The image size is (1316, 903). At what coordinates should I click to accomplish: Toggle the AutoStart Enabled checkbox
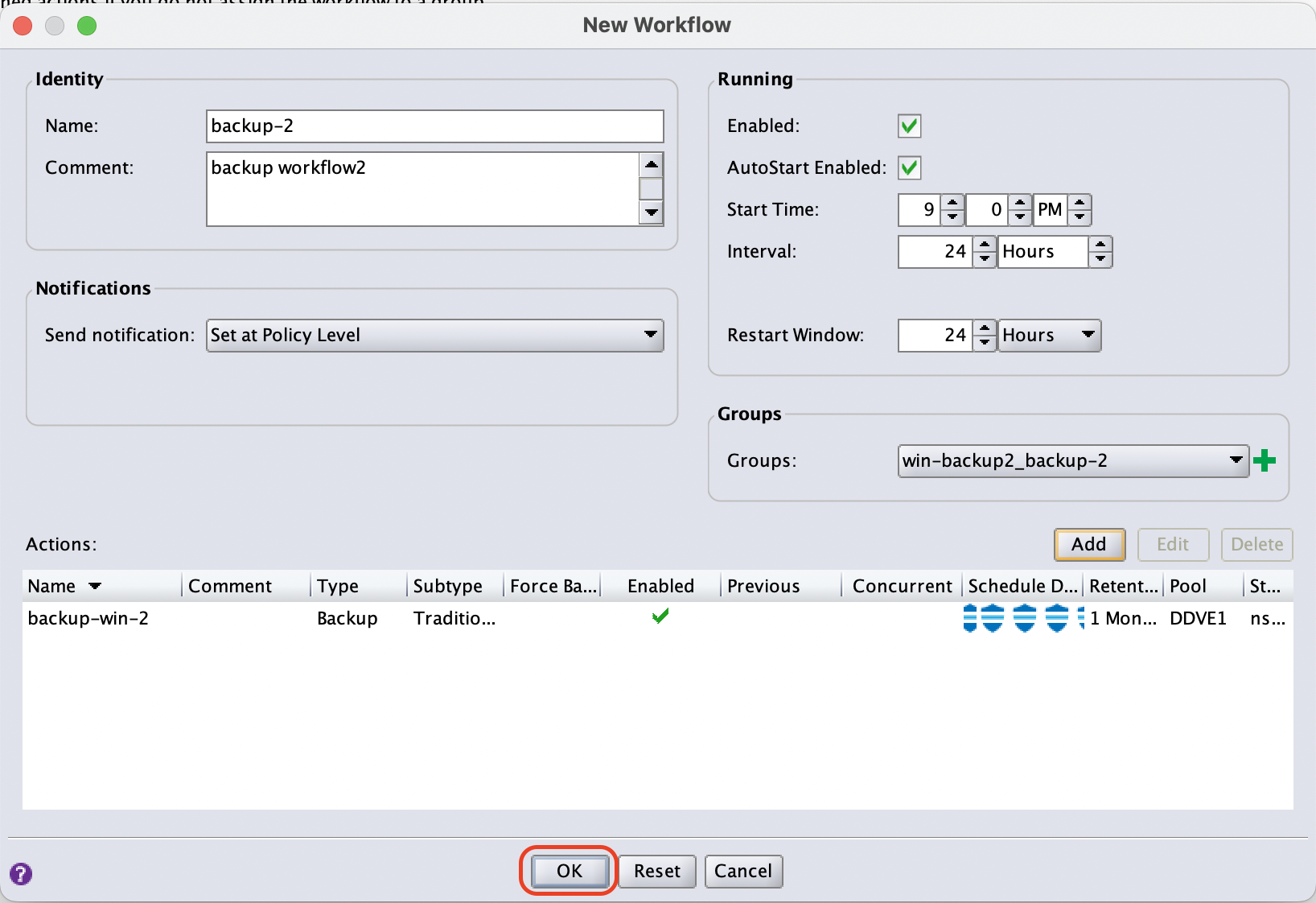pyautogui.click(x=910, y=168)
